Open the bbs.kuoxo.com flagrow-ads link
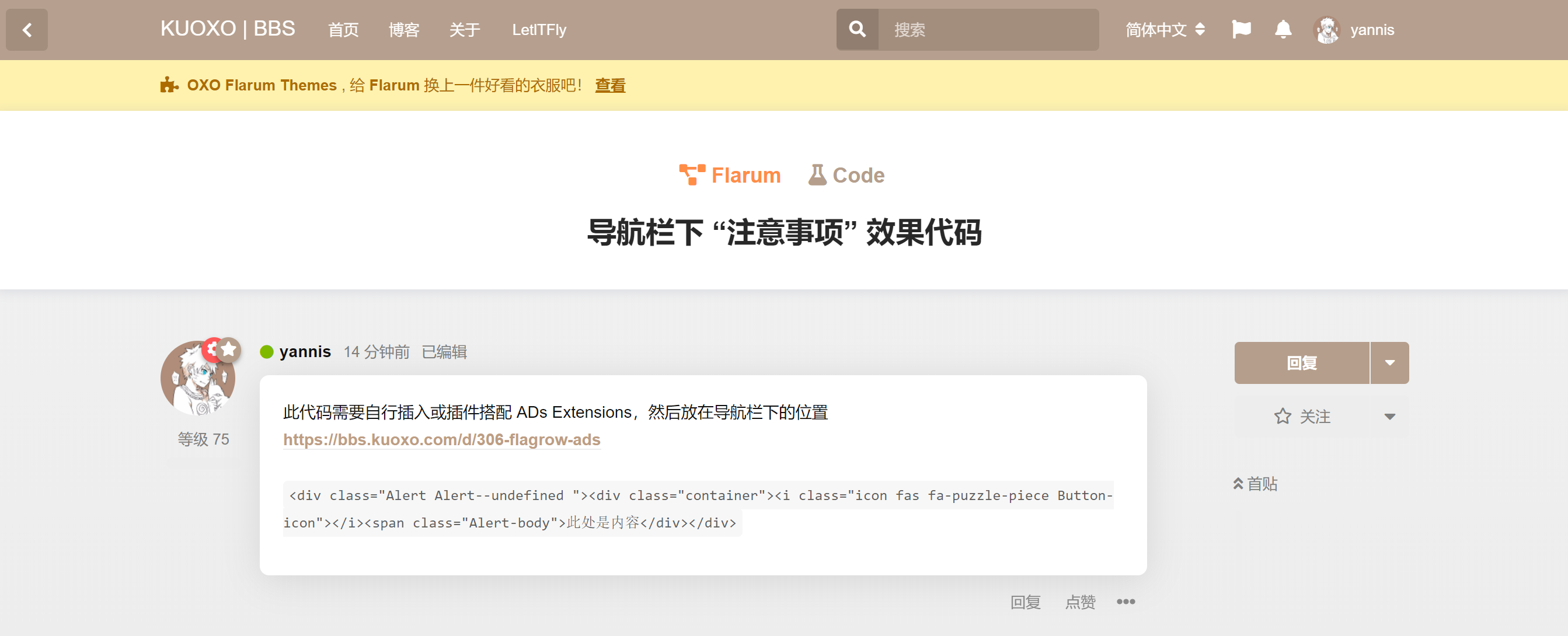 point(441,439)
